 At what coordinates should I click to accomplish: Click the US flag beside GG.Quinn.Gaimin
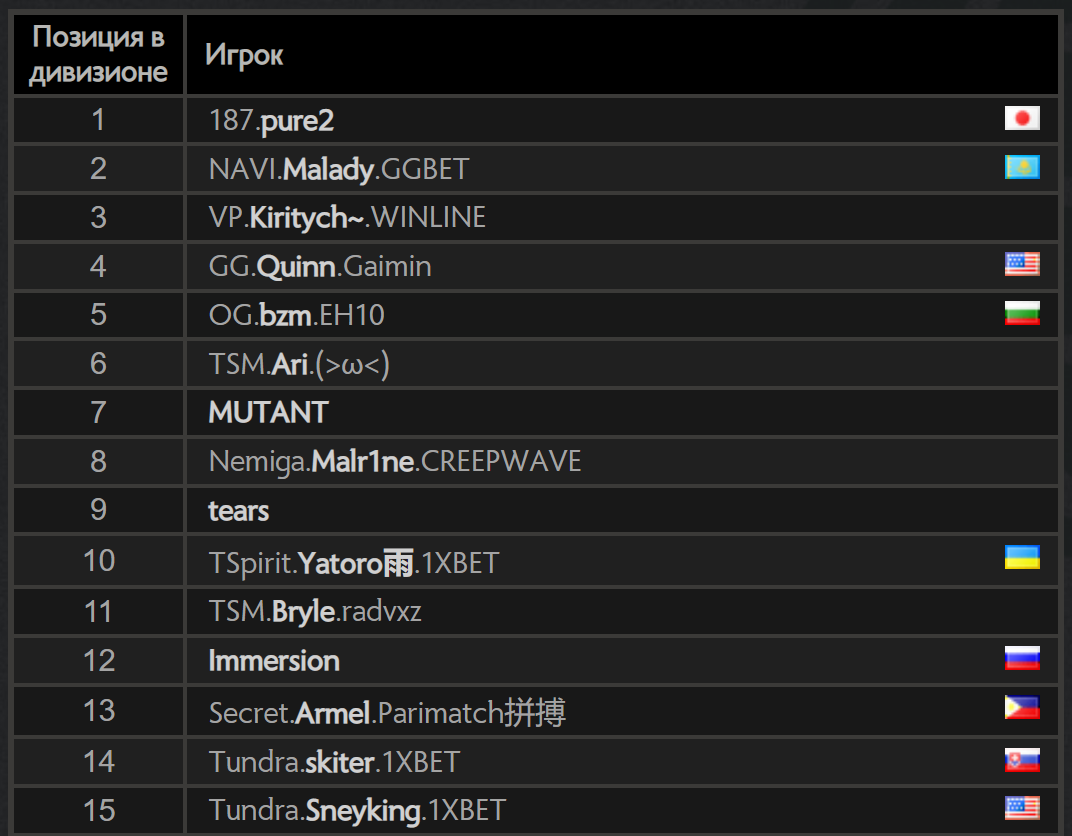click(x=1022, y=264)
